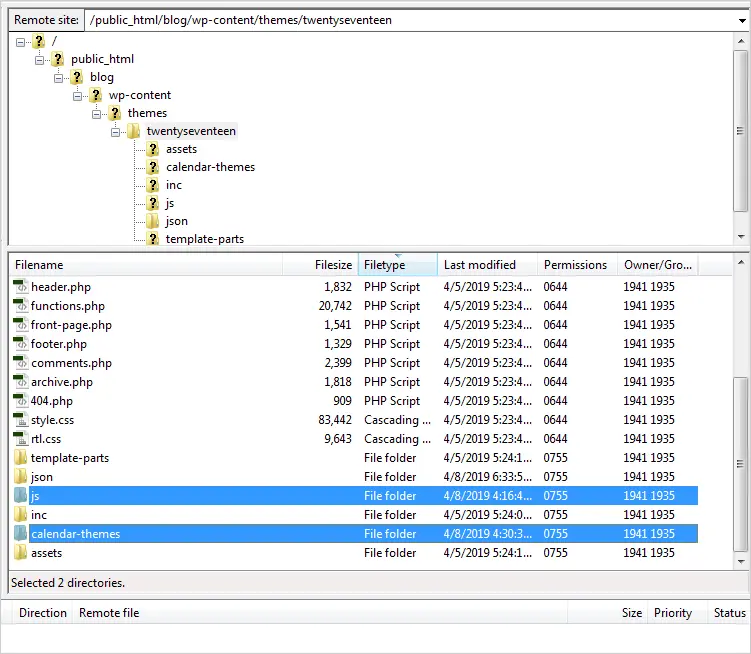Click the 404.php file icon

21,401
